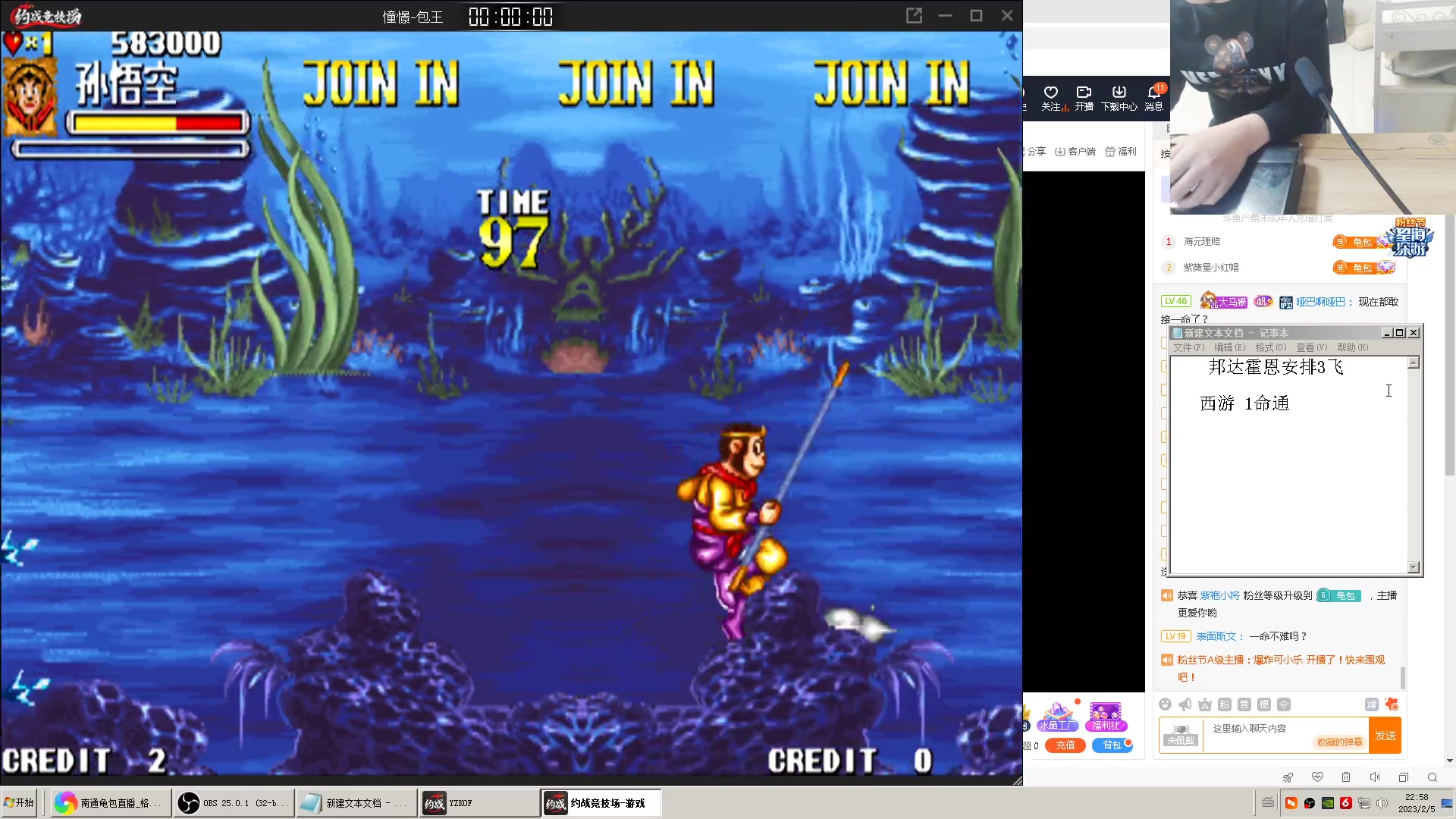This screenshot has width=1456, height=819.
Task: Click text 西游 1命通 in Notepad
Action: 1244,403
